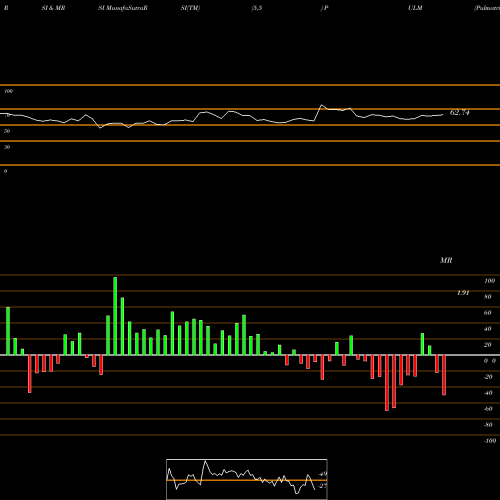
Task: Click the 0 label on the RSI scale
Action: coord(5,171)
